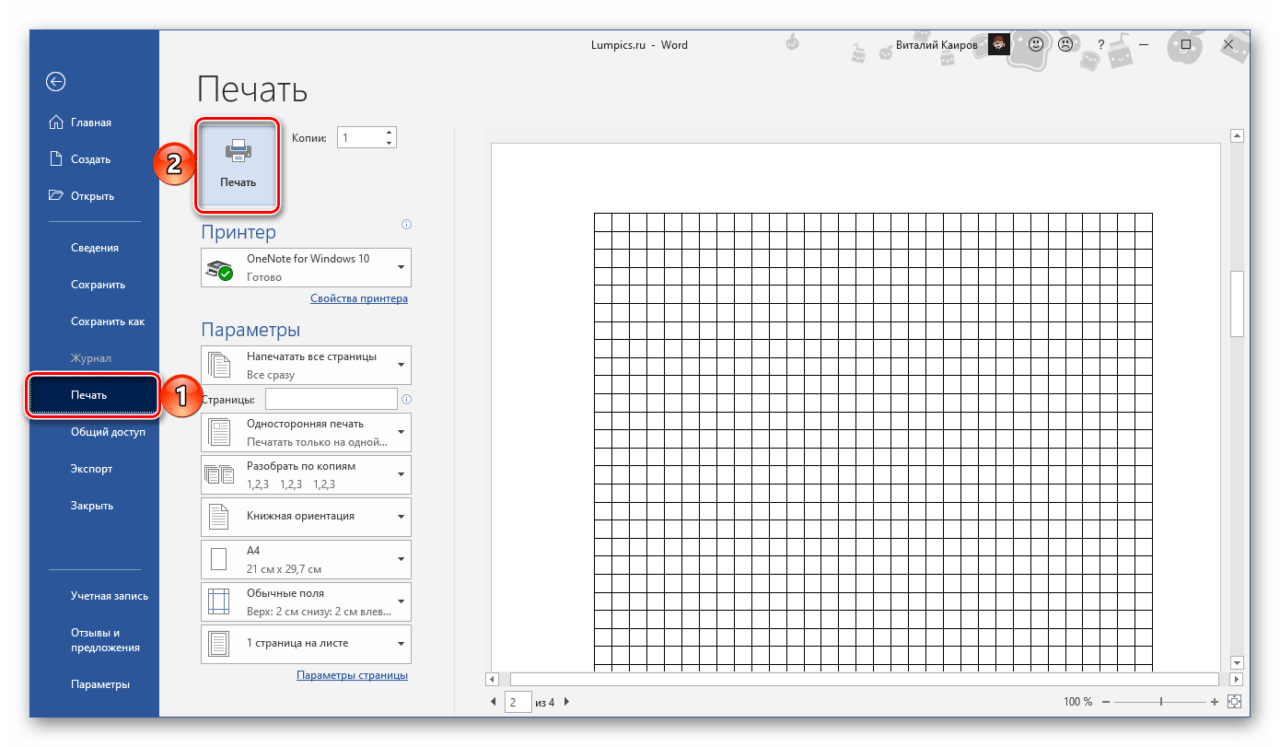Click the vertical scrollbar thumb in preview
1280x747 pixels.
pos(1237,304)
